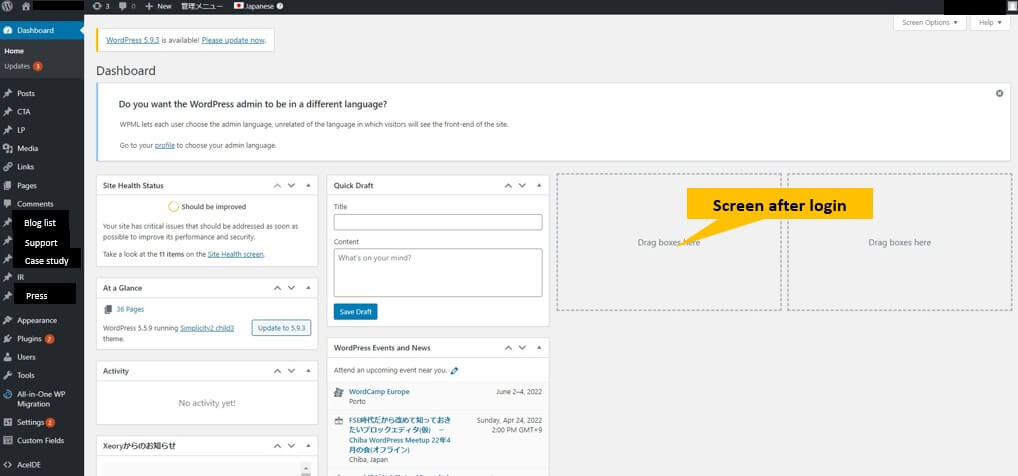Click the WordPress logo in the admin bar
This screenshot has height=476, width=1018.
(x=7, y=6)
